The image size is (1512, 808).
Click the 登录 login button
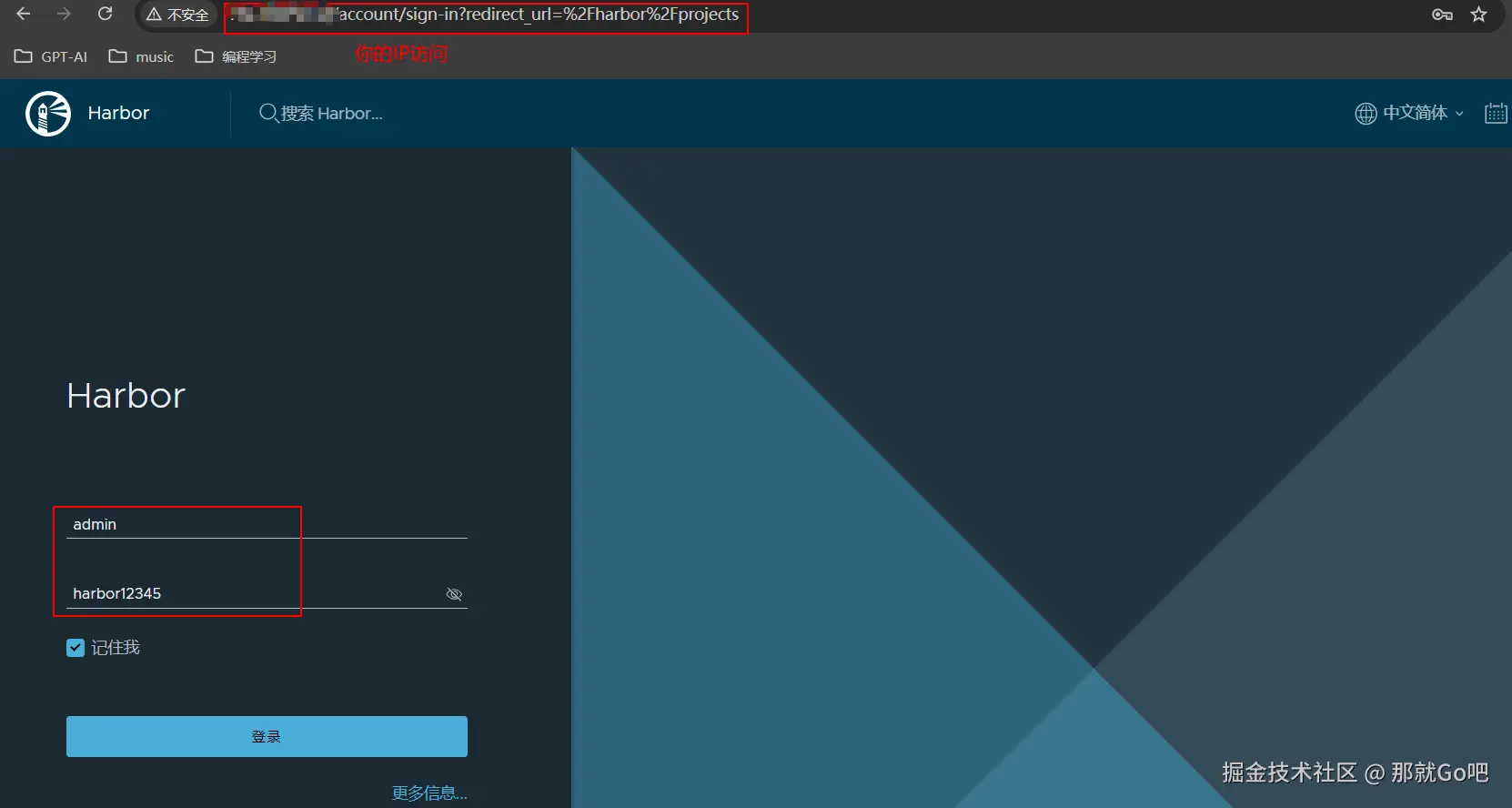click(267, 736)
